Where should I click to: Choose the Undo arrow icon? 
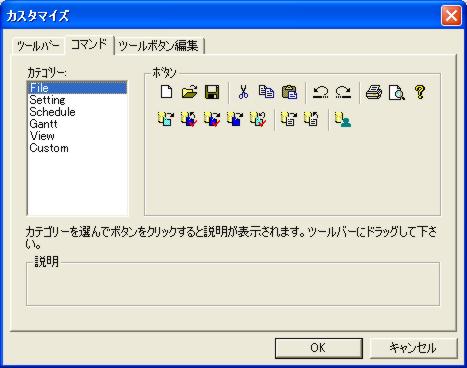click(x=320, y=92)
